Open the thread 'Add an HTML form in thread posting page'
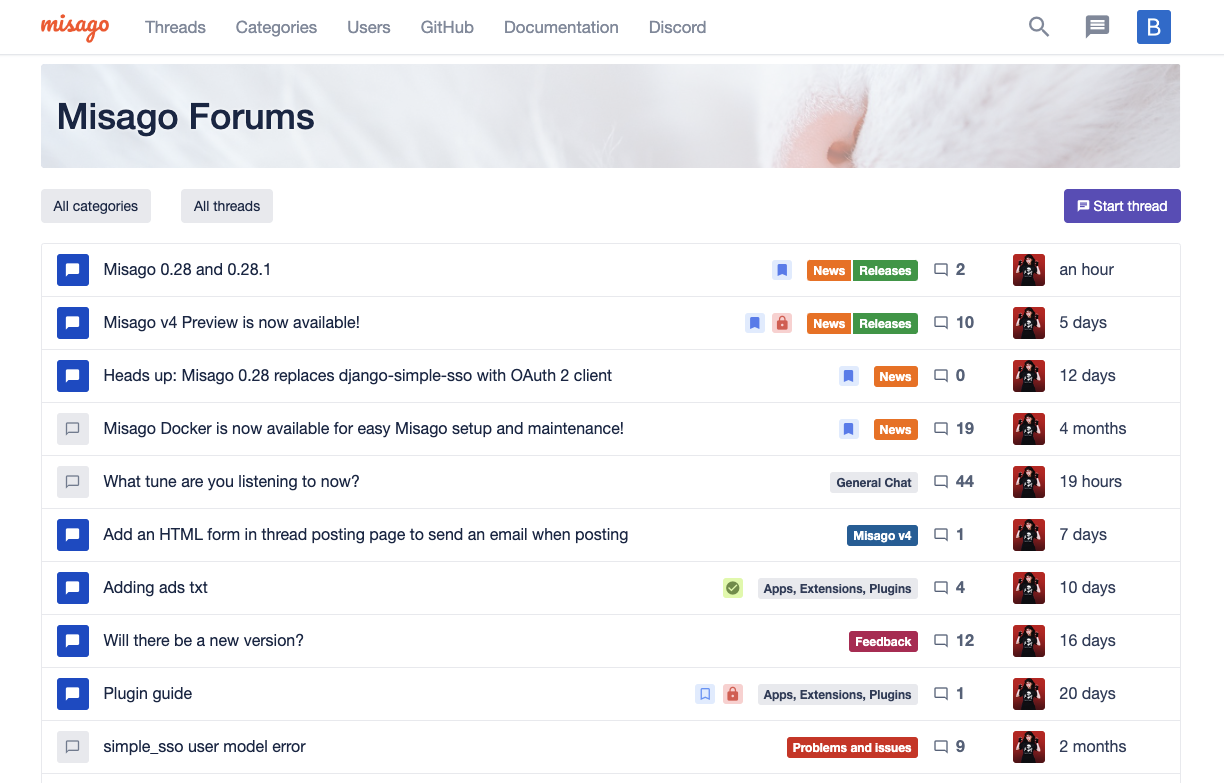The height and width of the screenshot is (783, 1224). point(365,534)
